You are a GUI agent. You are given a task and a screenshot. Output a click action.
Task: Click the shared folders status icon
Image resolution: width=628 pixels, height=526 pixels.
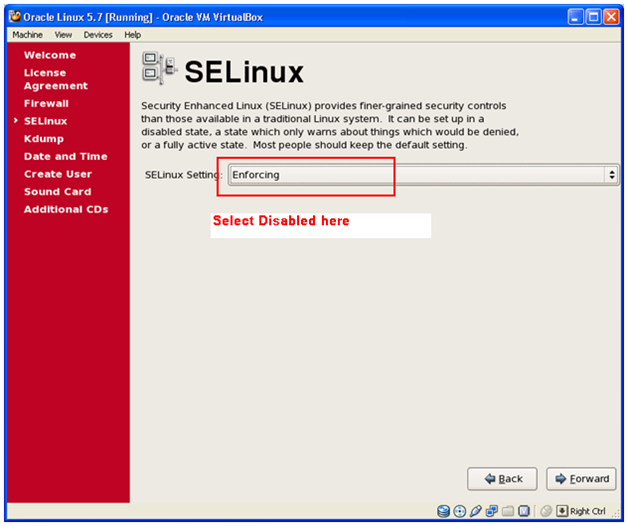coord(508,511)
